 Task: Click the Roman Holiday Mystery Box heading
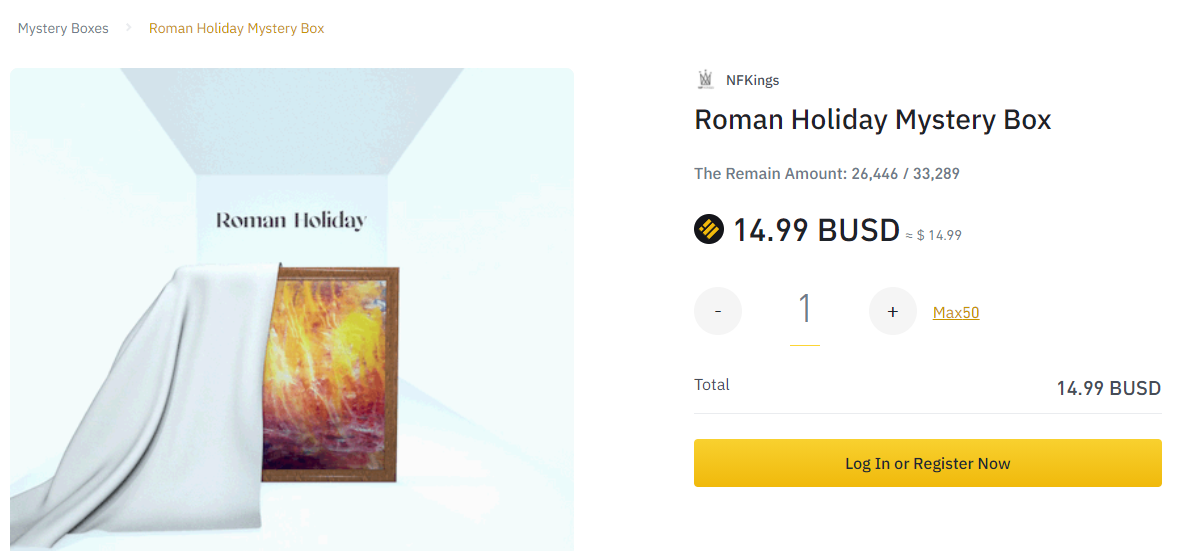[x=872, y=120]
